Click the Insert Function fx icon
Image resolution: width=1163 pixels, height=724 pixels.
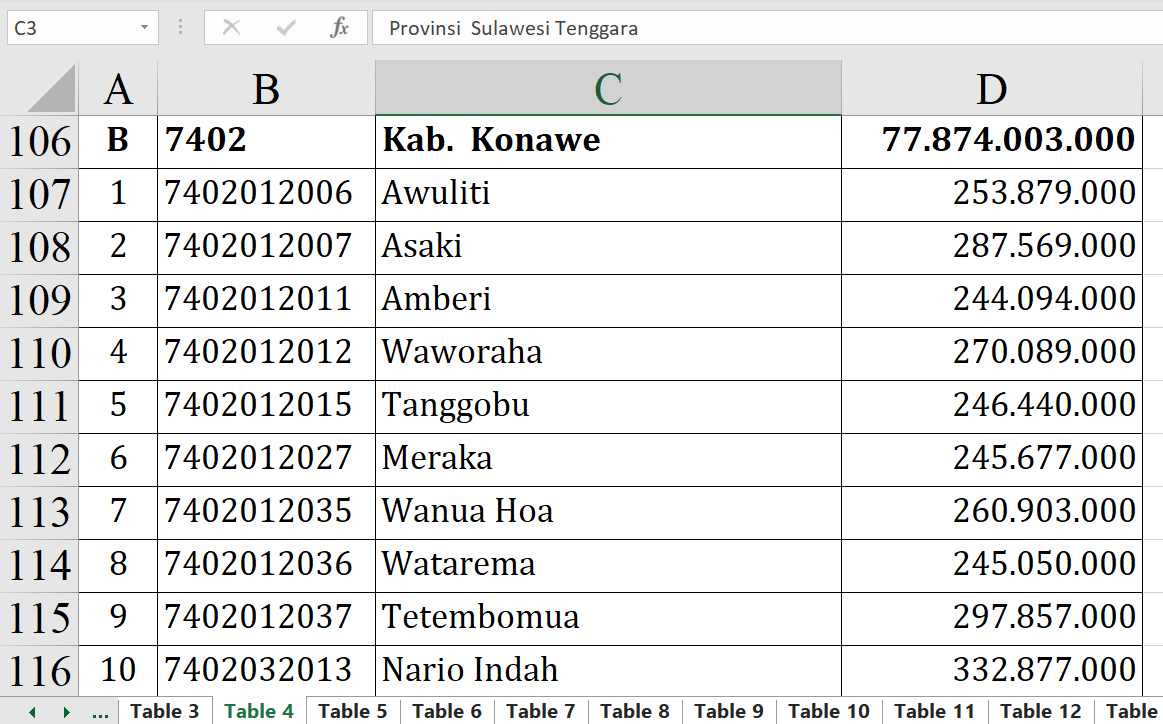point(339,28)
